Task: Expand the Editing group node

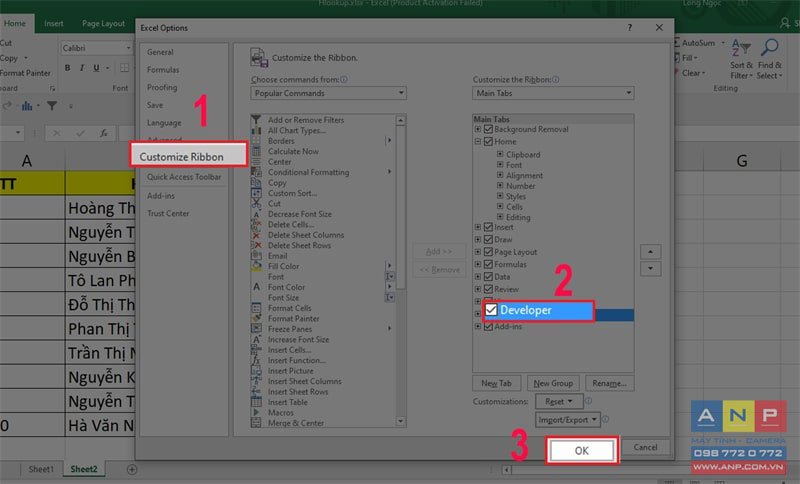Action: [x=500, y=217]
